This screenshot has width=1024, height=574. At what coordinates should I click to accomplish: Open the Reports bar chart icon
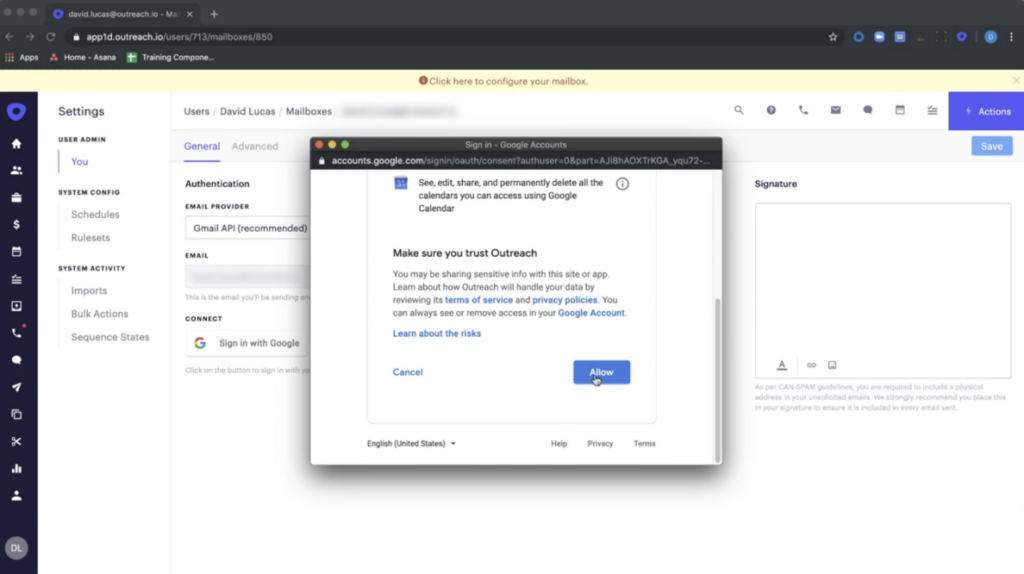point(16,469)
